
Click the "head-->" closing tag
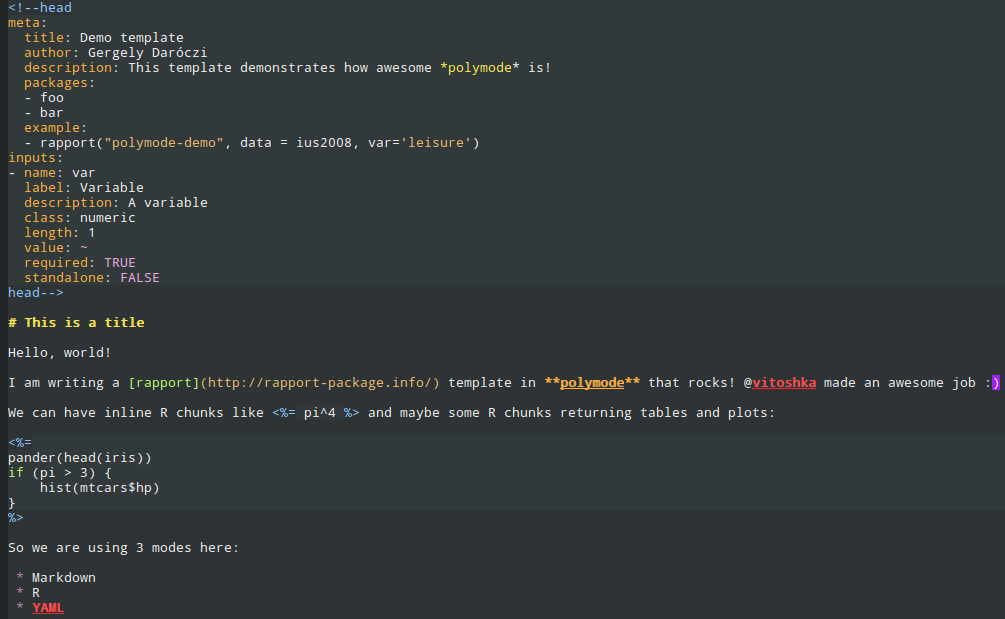(x=36, y=293)
